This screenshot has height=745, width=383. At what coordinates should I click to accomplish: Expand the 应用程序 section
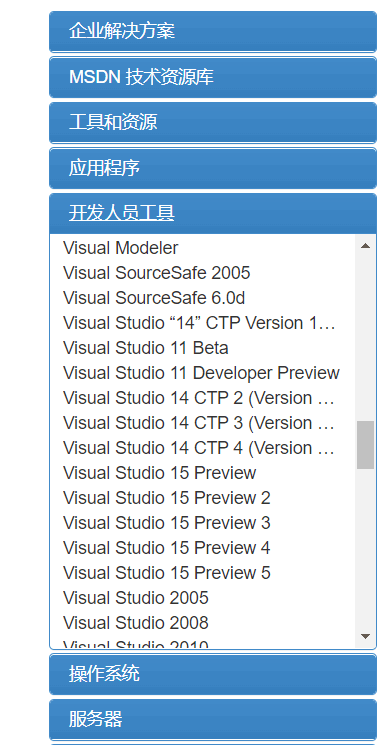(213, 169)
